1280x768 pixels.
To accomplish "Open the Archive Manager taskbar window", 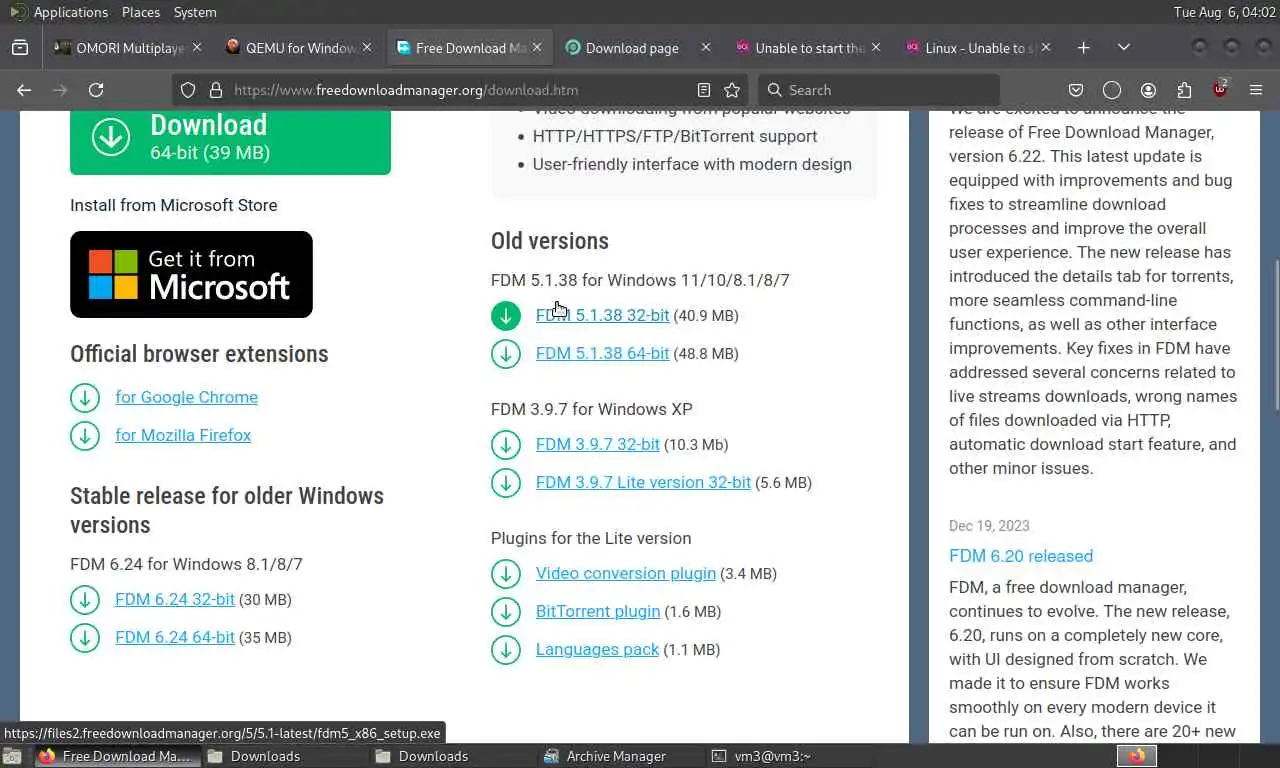I will 618,756.
